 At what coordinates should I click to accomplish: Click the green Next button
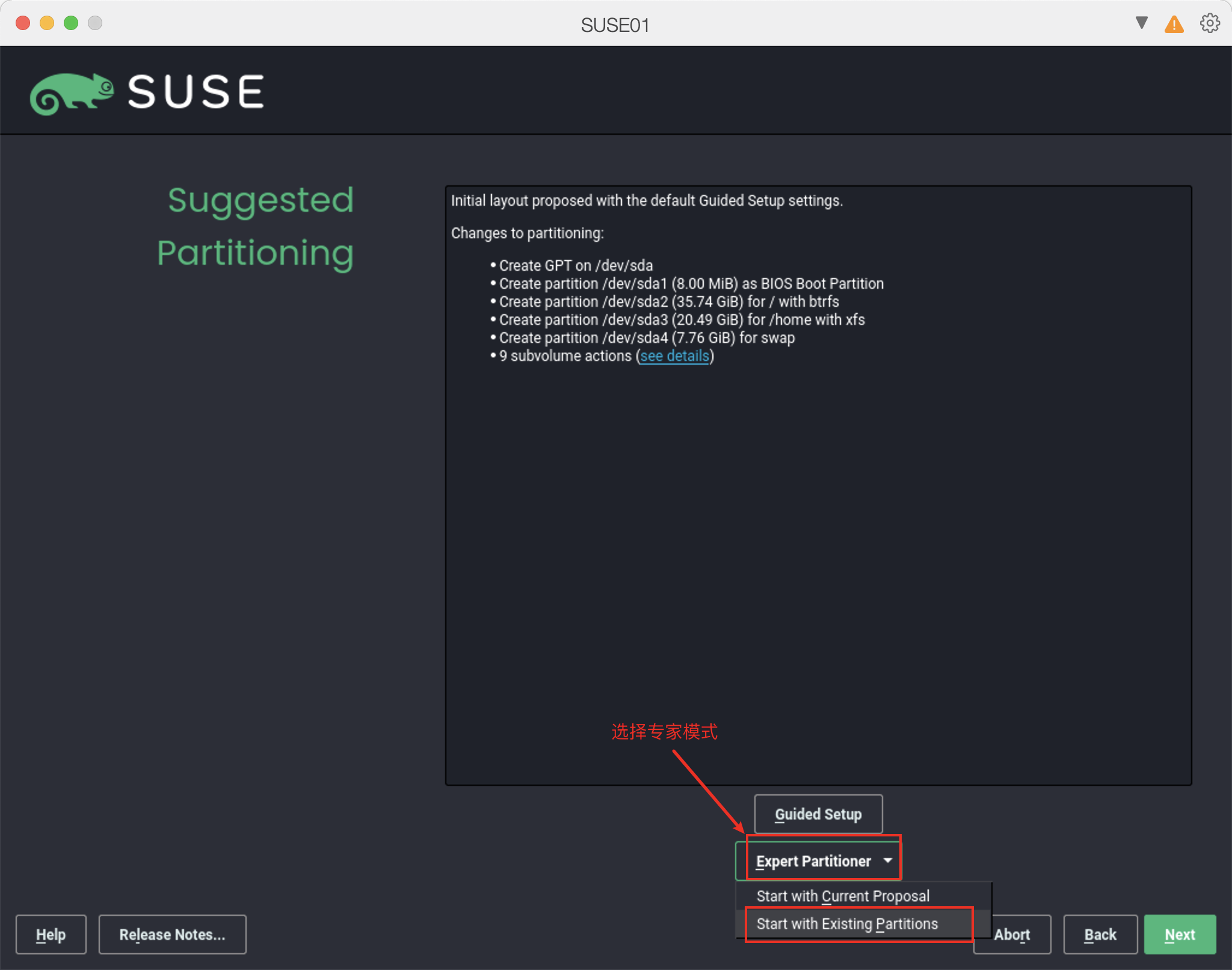click(x=1179, y=934)
